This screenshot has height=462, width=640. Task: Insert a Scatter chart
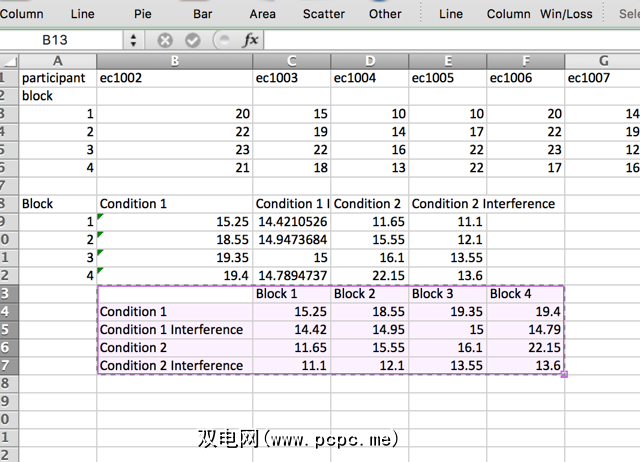[x=323, y=14]
